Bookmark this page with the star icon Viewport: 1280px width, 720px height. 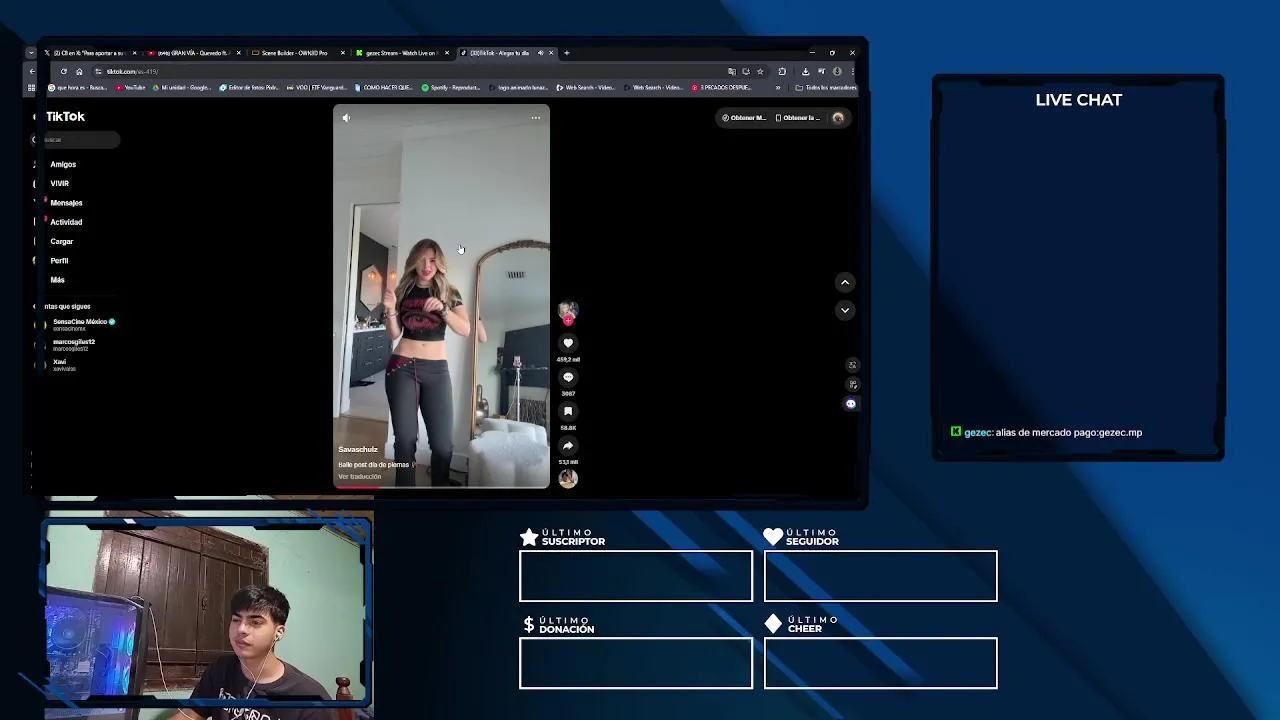[760, 71]
